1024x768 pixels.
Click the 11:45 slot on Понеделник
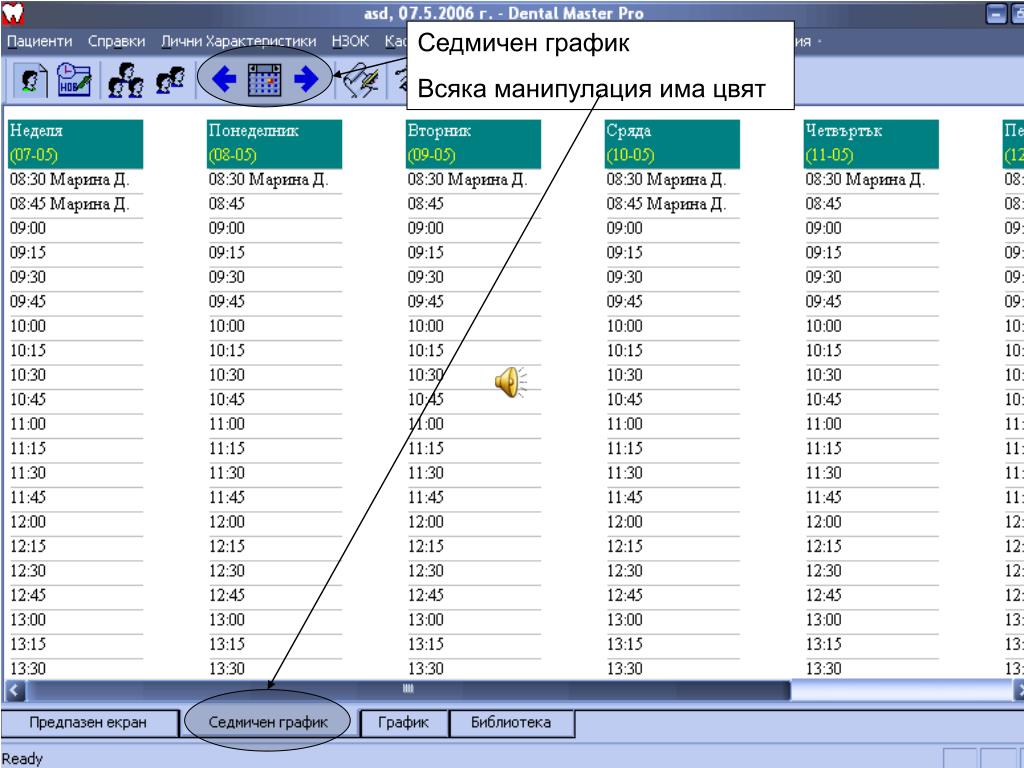[x=274, y=498]
